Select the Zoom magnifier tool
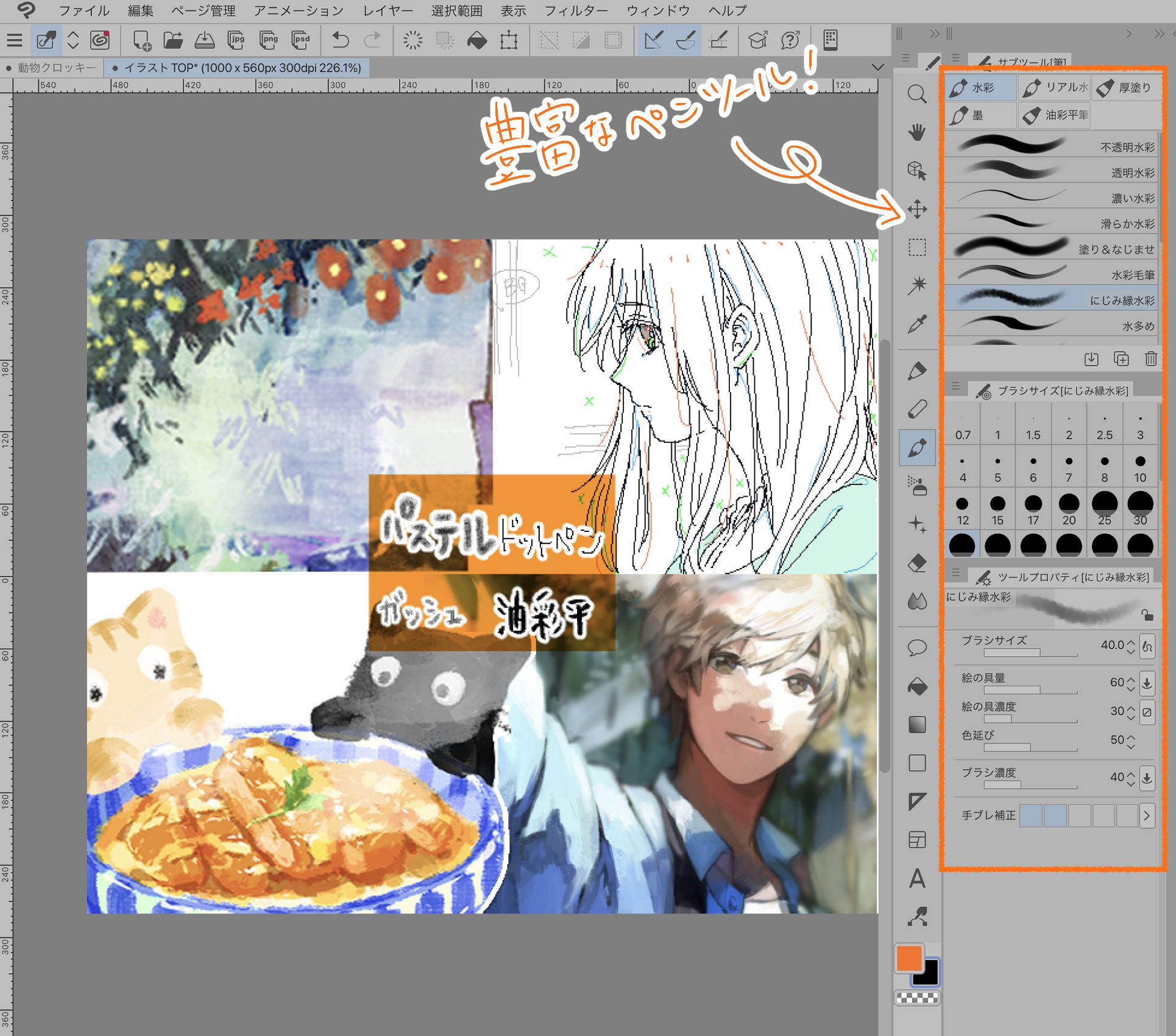The height and width of the screenshot is (1036, 1176). (x=916, y=94)
